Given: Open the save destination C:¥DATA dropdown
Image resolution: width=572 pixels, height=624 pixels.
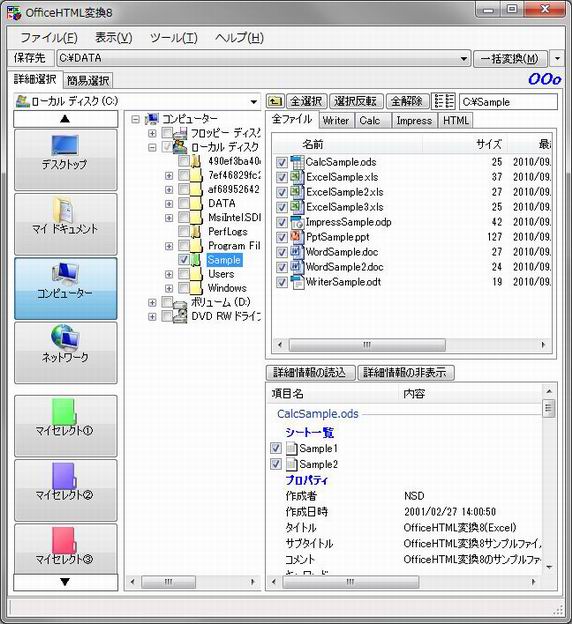Looking at the screenshot, I should coord(464,58).
